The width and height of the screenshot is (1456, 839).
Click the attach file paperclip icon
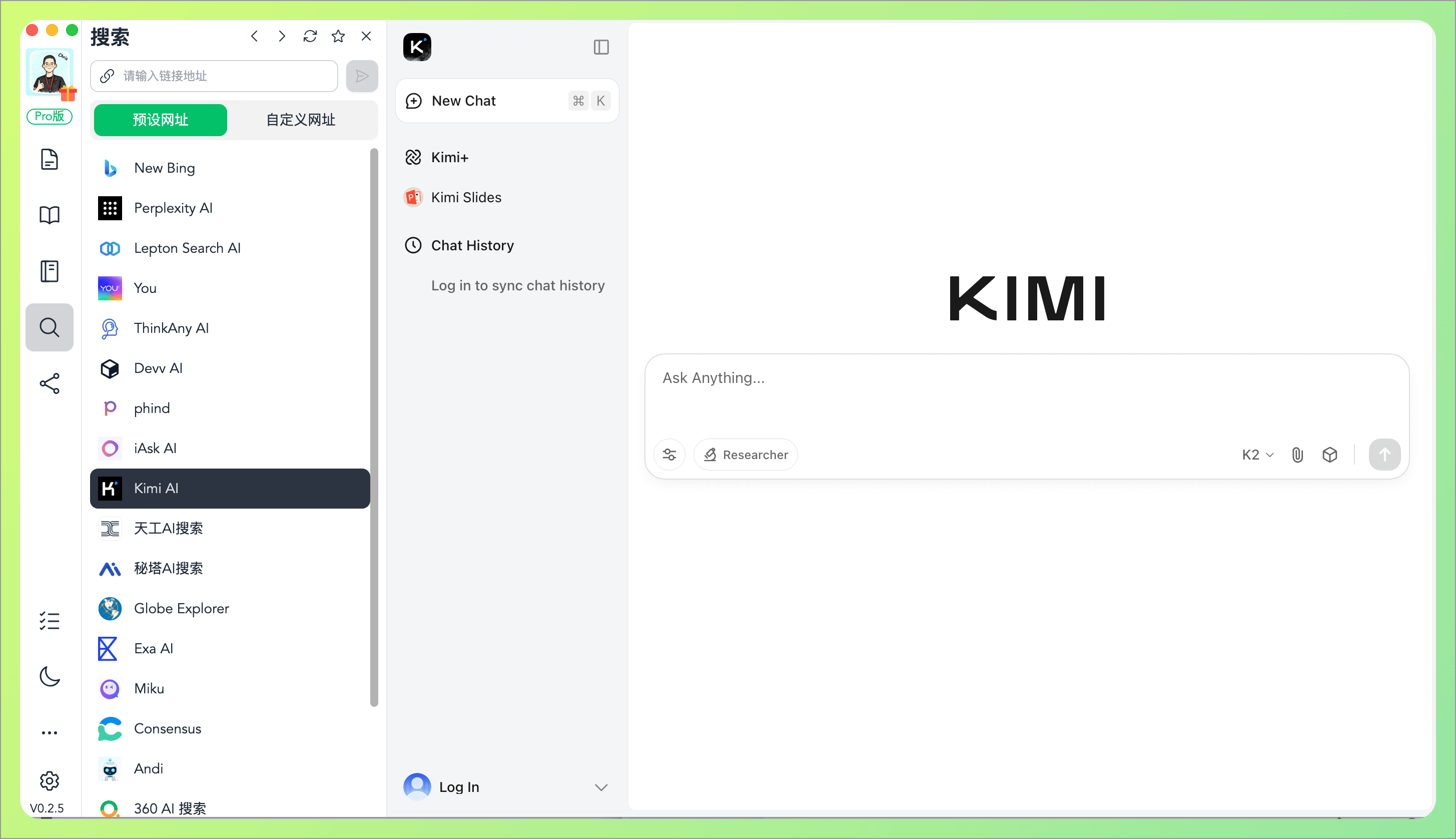coord(1297,455)
